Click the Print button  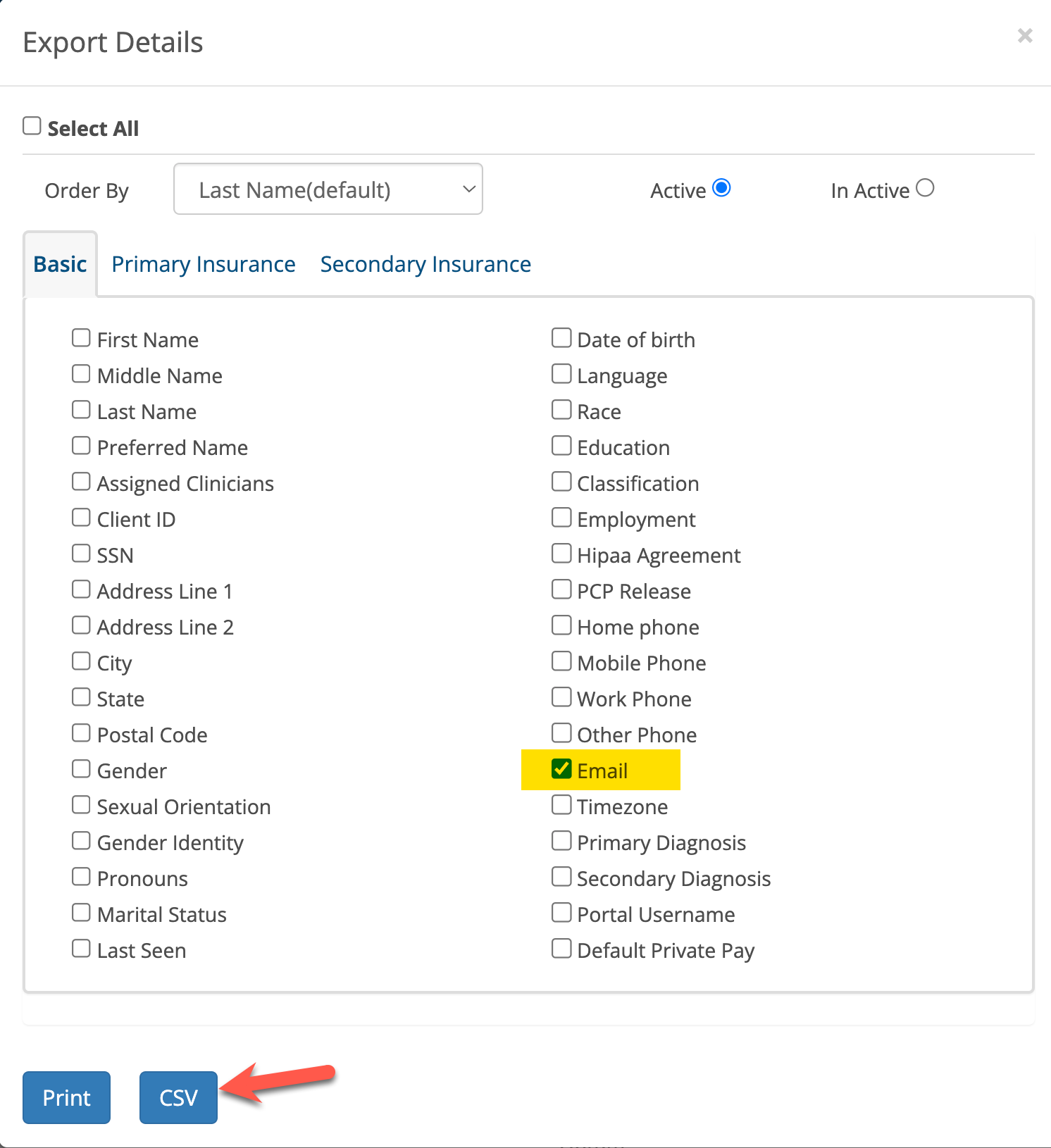(x=66, y=1097)
